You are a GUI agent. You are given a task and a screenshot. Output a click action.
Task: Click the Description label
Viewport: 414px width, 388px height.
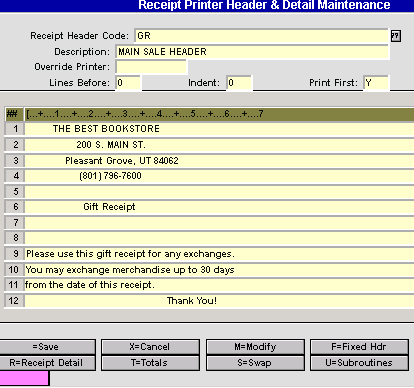[82, 52]
